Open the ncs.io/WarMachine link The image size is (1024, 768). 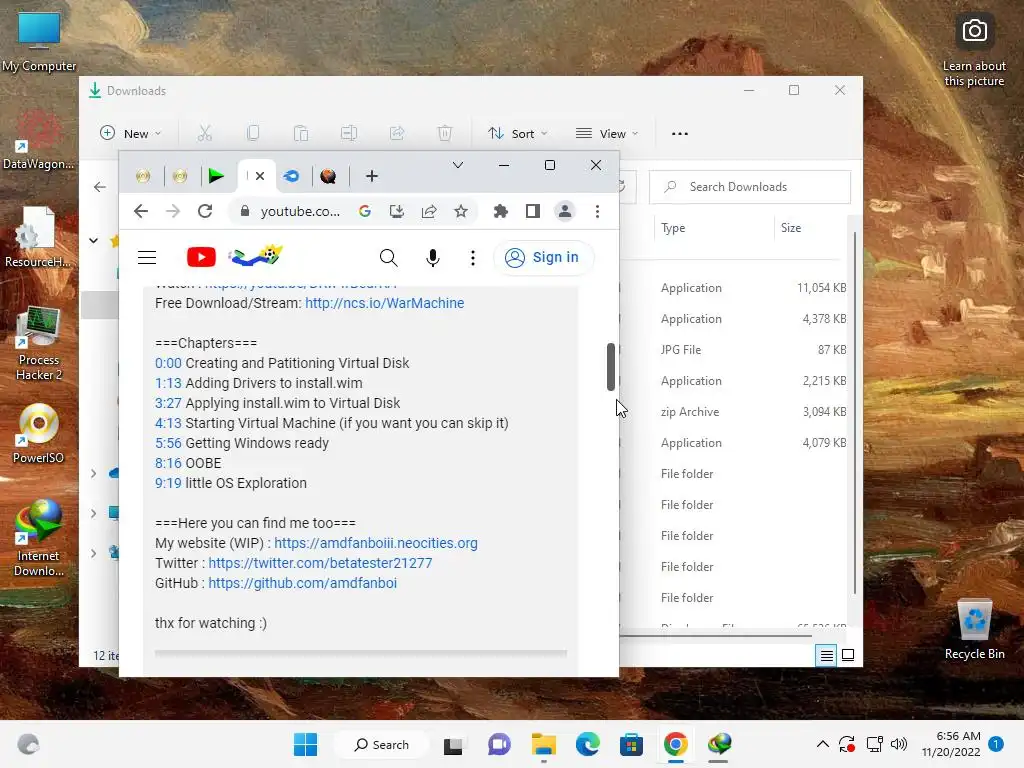[x=385, y=303]
